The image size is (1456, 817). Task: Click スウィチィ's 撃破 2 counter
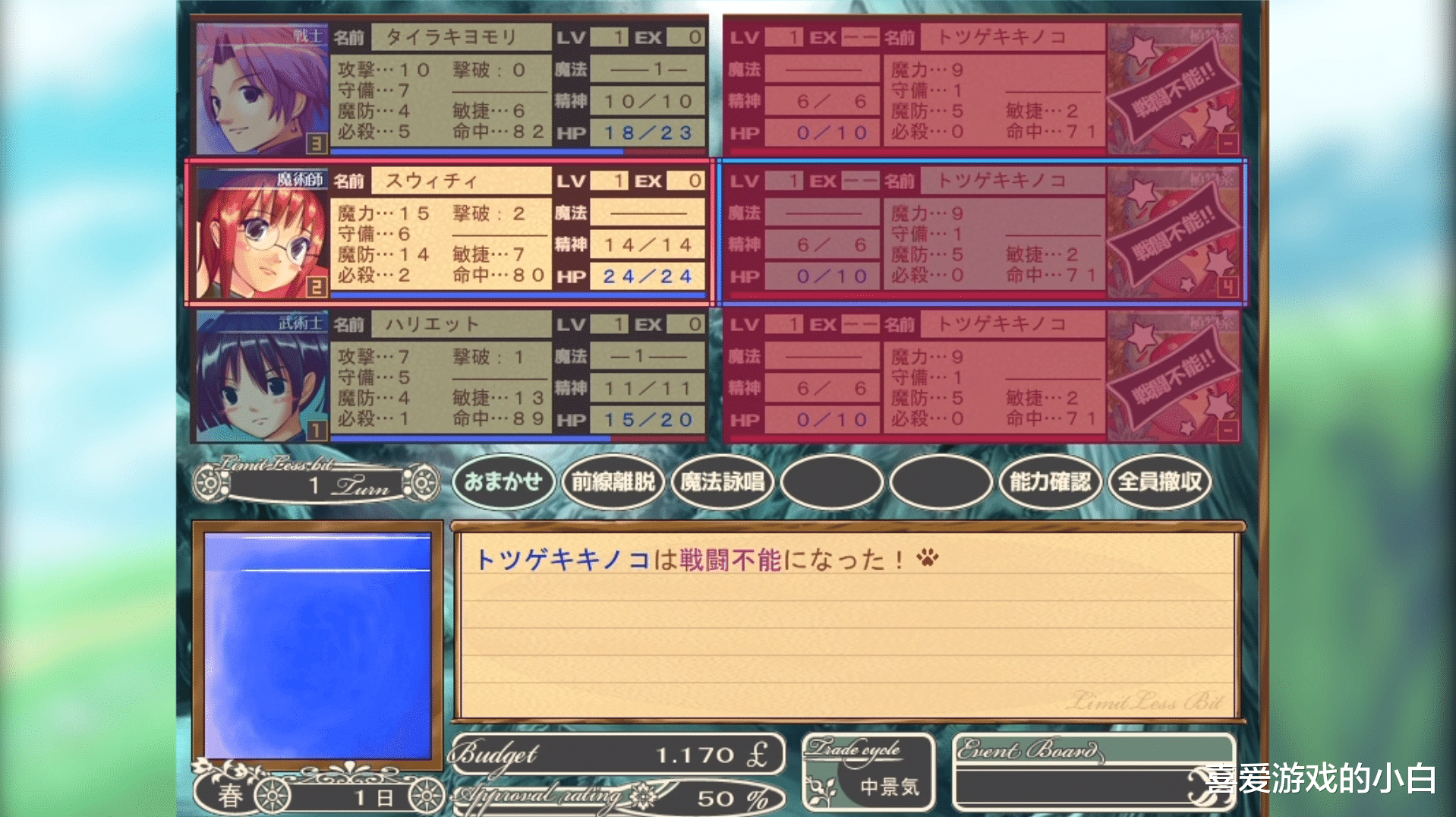click(x=489, y=213)
